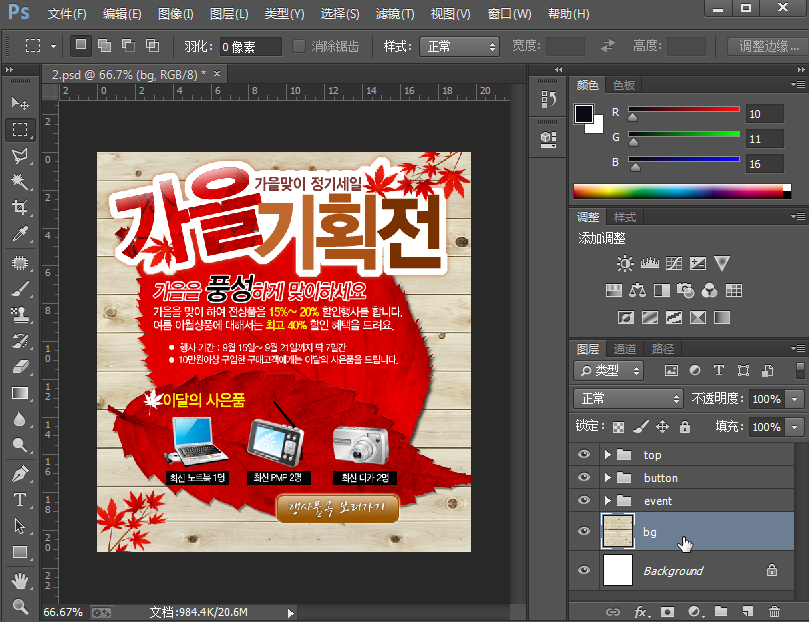
Task: Select the Magic Wand tool
Action: point(19,181)
